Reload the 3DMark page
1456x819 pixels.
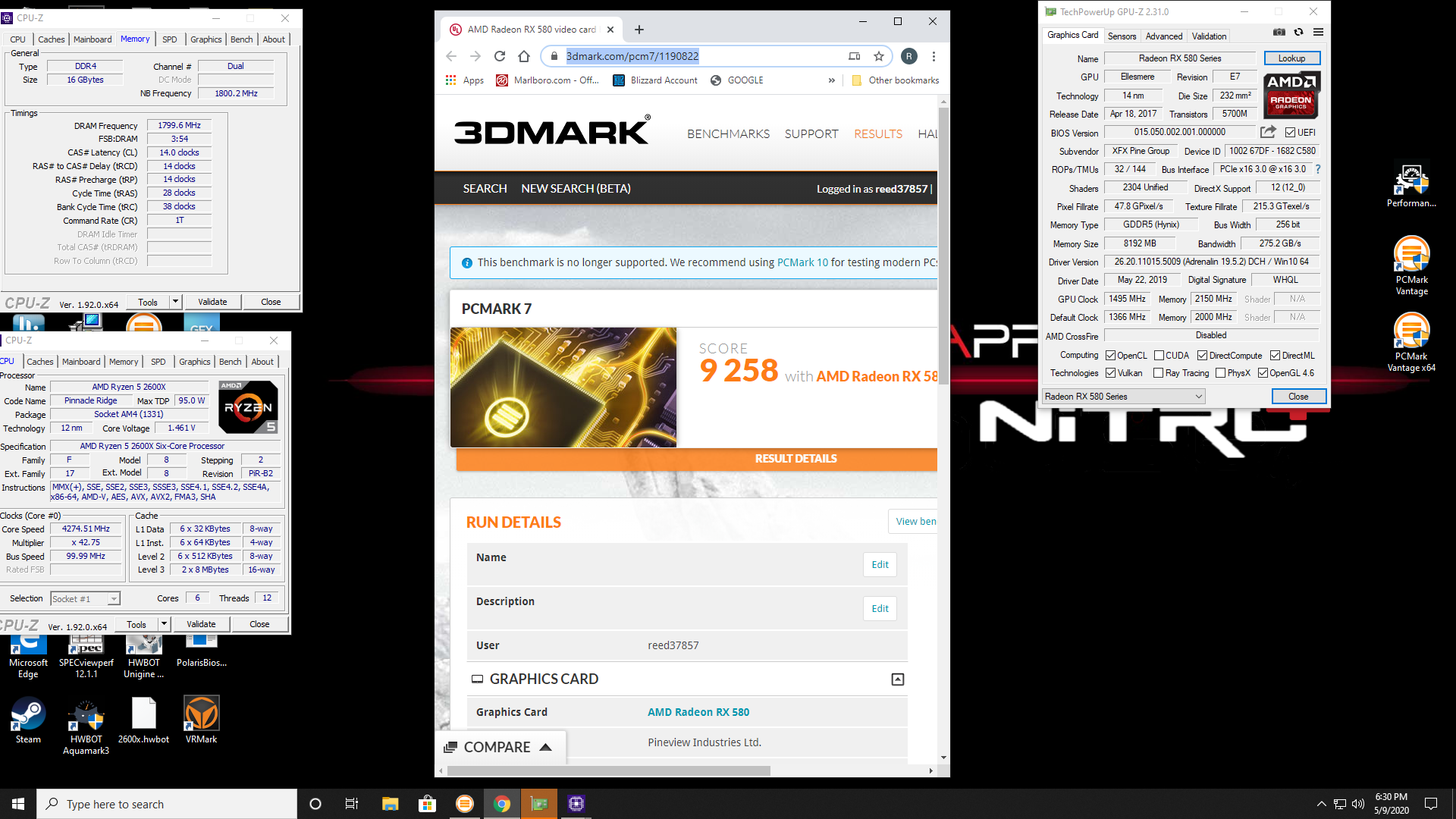[x=499, y=56]
